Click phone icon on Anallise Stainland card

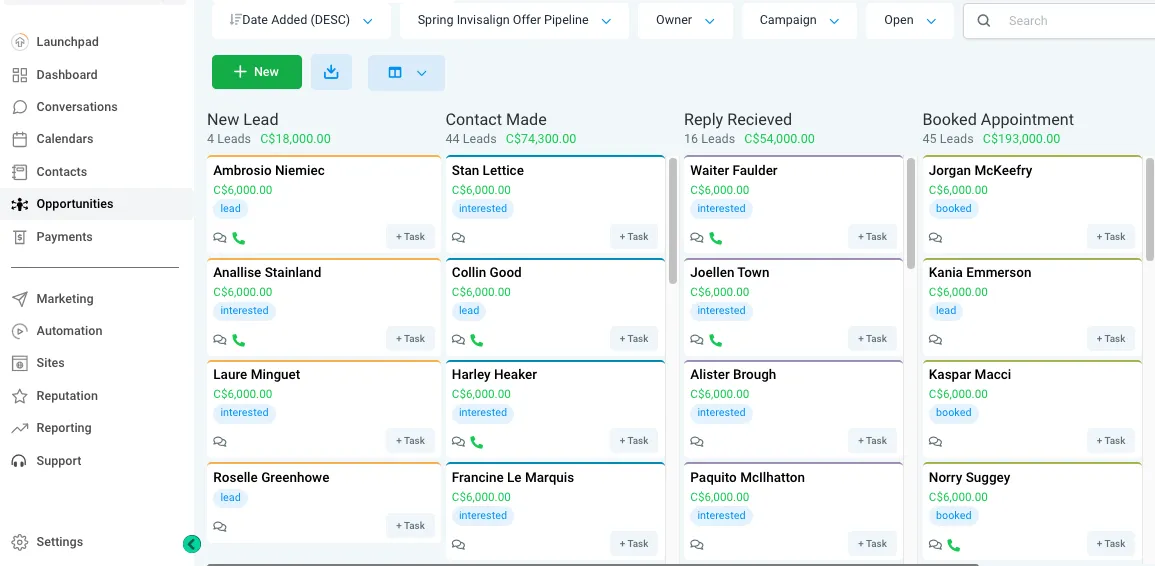[x=239, y=340]
